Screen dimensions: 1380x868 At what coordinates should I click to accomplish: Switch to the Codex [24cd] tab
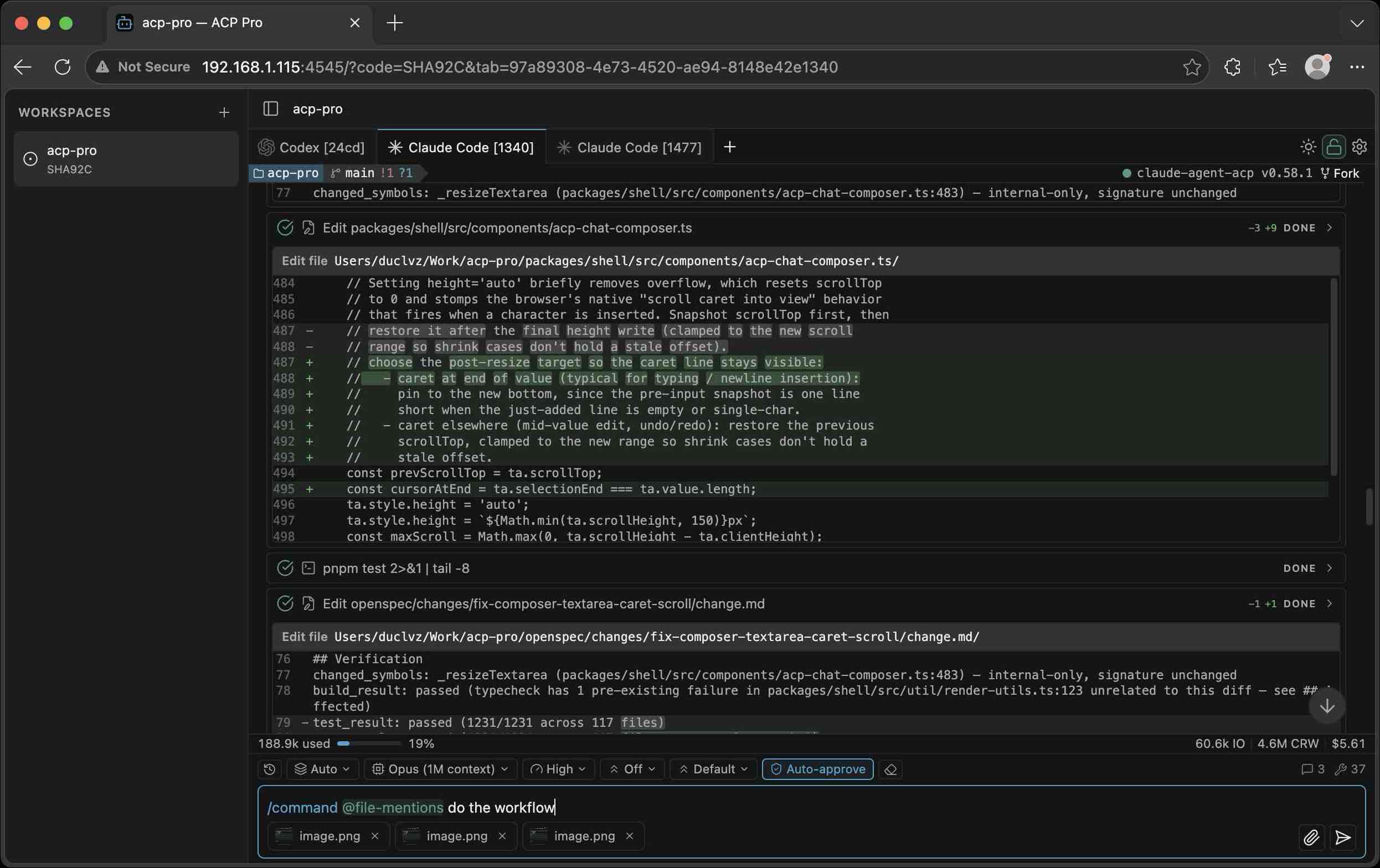pos(312,147)
